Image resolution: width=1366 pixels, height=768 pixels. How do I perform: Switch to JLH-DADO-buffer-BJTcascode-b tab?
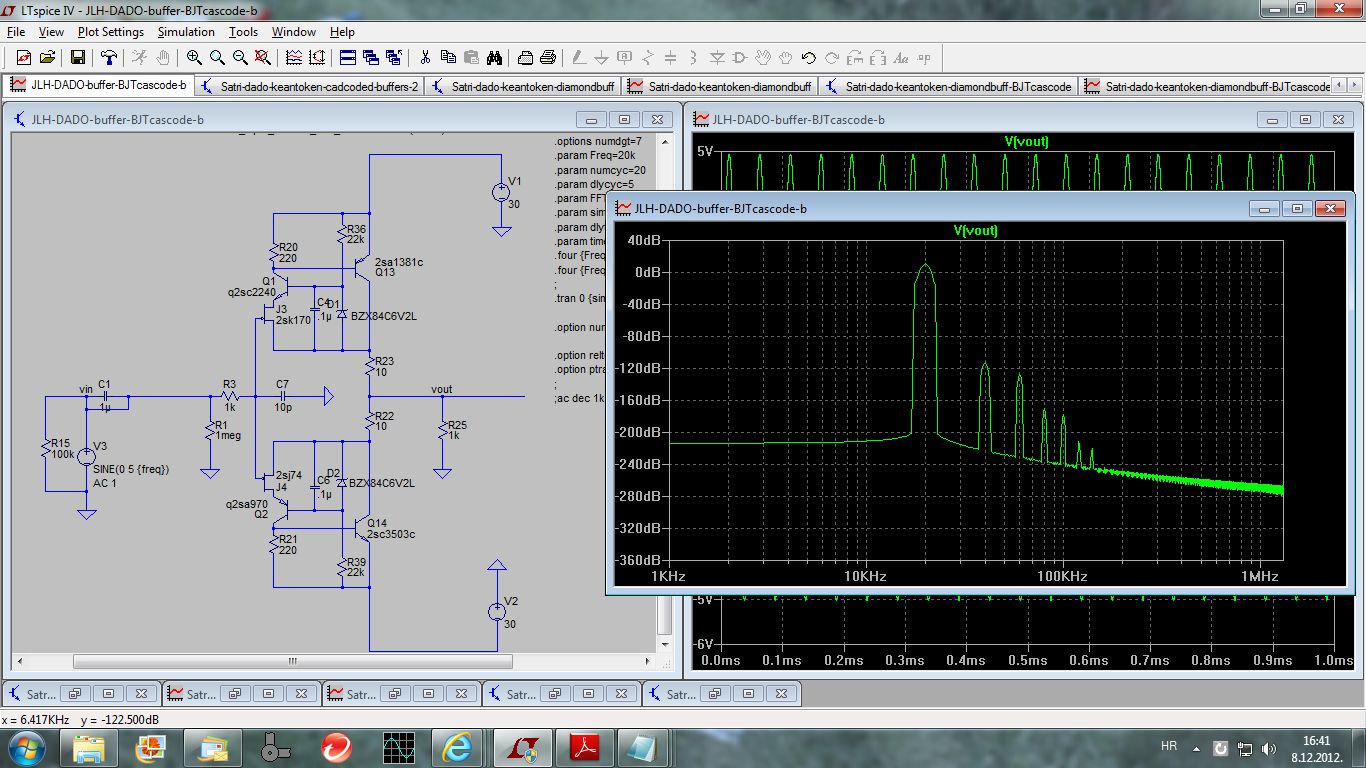[x=98, y=86]
